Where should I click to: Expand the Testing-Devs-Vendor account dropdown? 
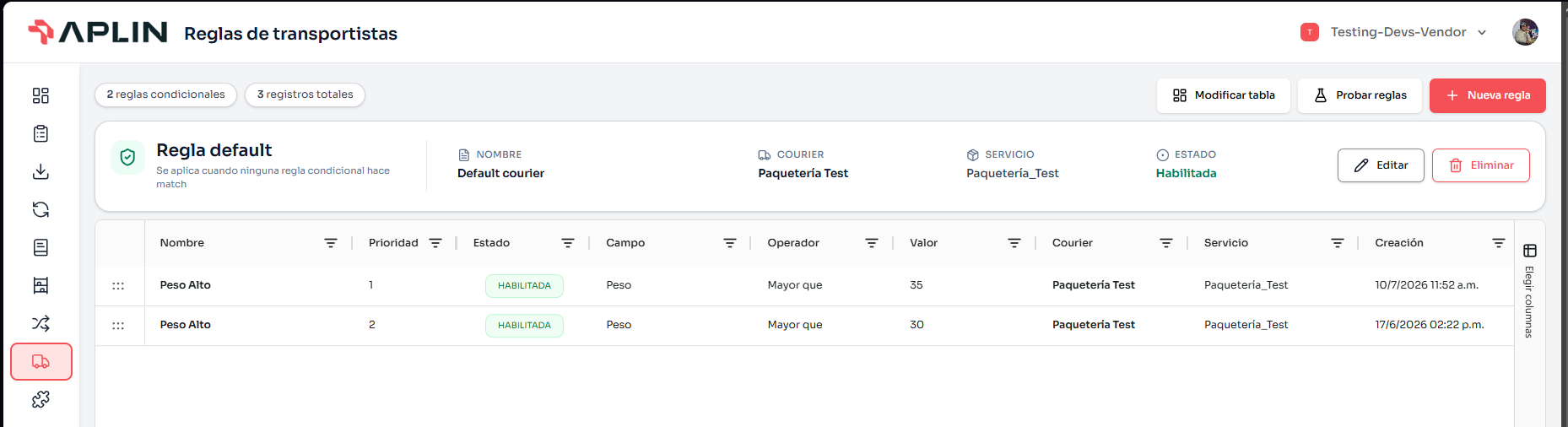coord(1394,32)
